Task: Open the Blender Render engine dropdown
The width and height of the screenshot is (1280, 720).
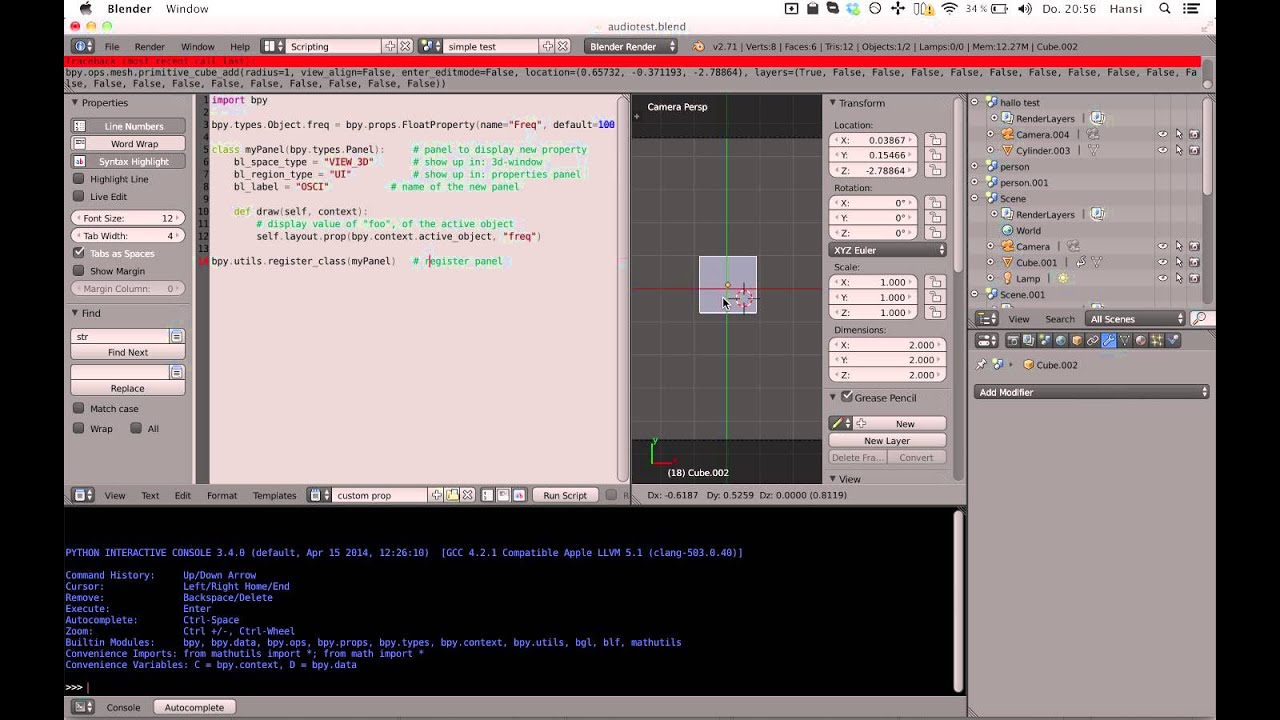Action: pyautogui.click(x=632, y=46)
